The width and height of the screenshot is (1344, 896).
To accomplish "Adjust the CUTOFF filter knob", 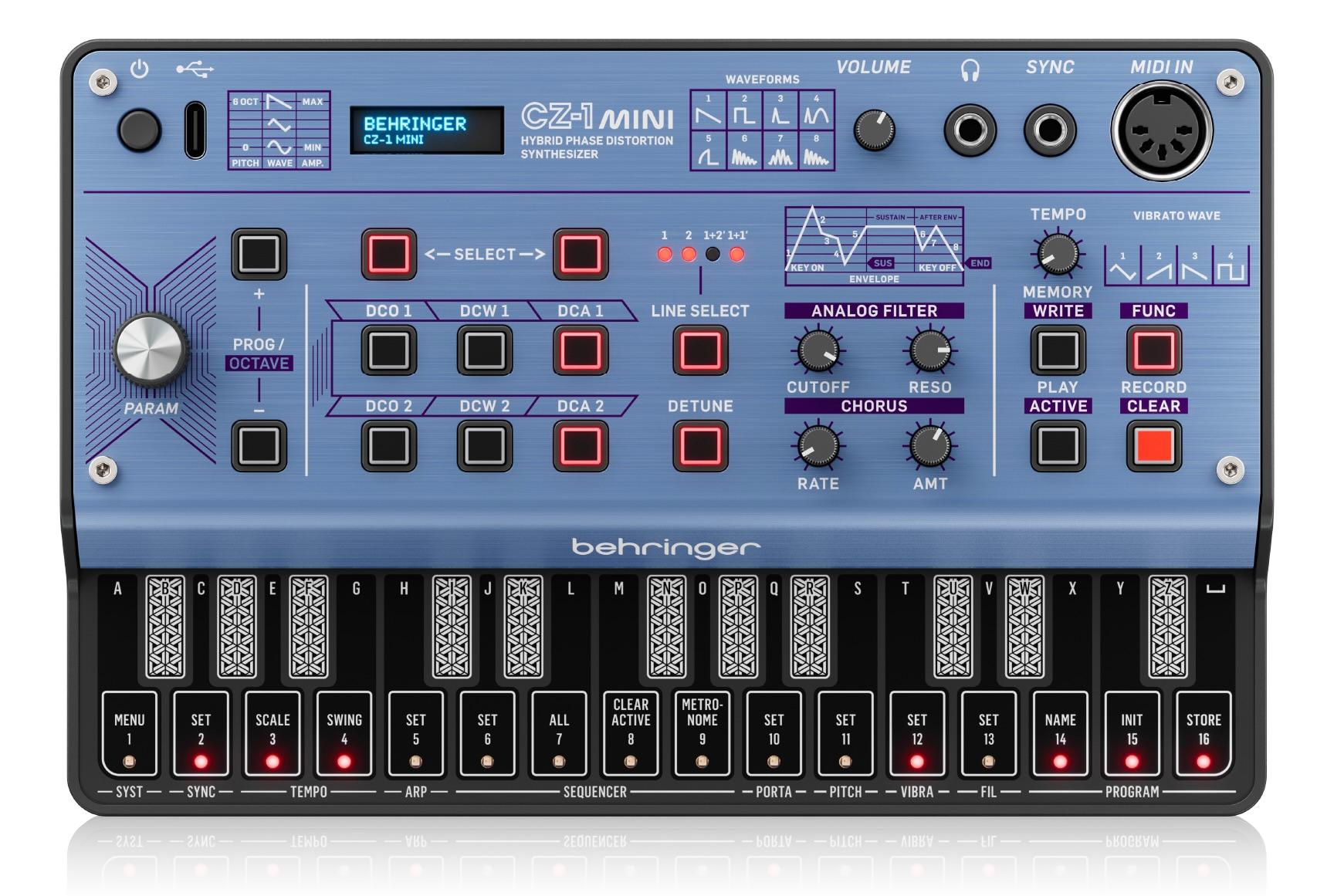I will pos(818,350).
